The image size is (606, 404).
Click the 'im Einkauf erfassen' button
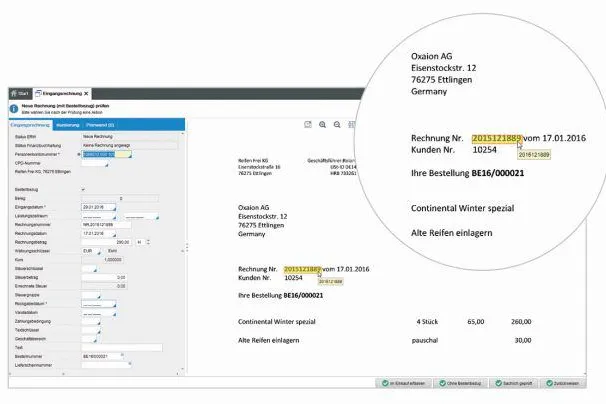tap(404, 383)
